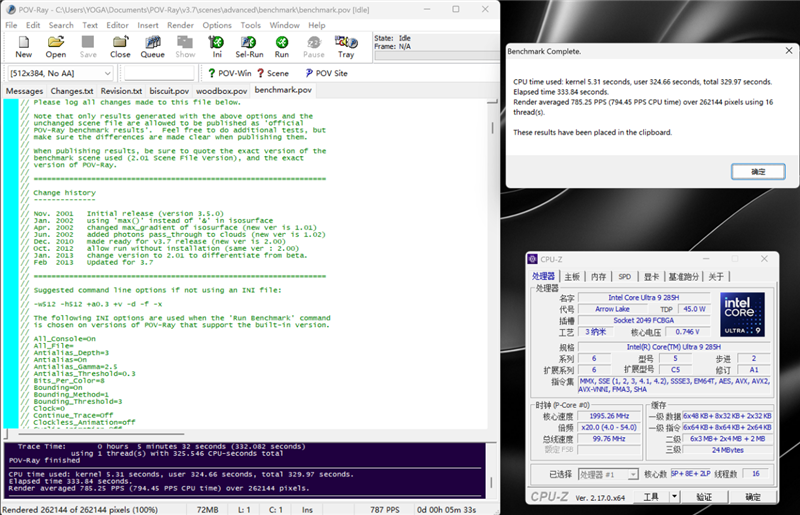Viewport: 800px width, 515px height.
Task: Select the benchmark.pov tab
Action: 283,90
